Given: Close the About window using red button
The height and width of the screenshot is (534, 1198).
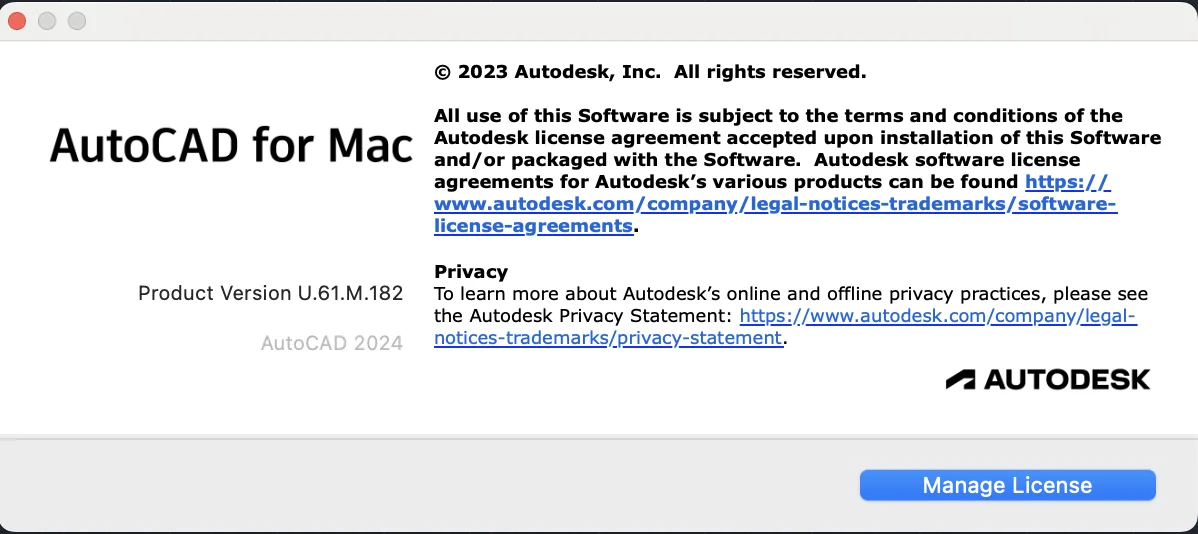Looking at the screenshot, I should (x=17, y=21).
